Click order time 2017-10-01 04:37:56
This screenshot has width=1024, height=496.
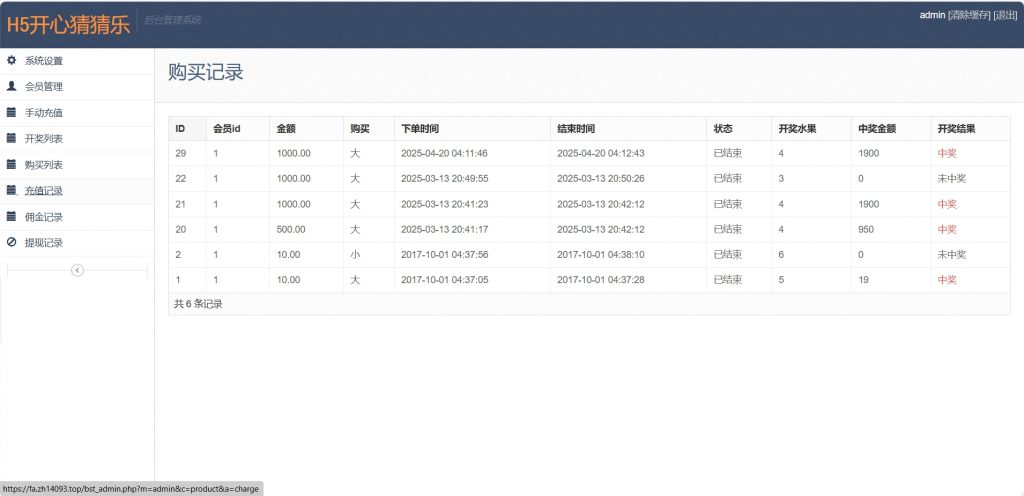[x=444, y=255]
